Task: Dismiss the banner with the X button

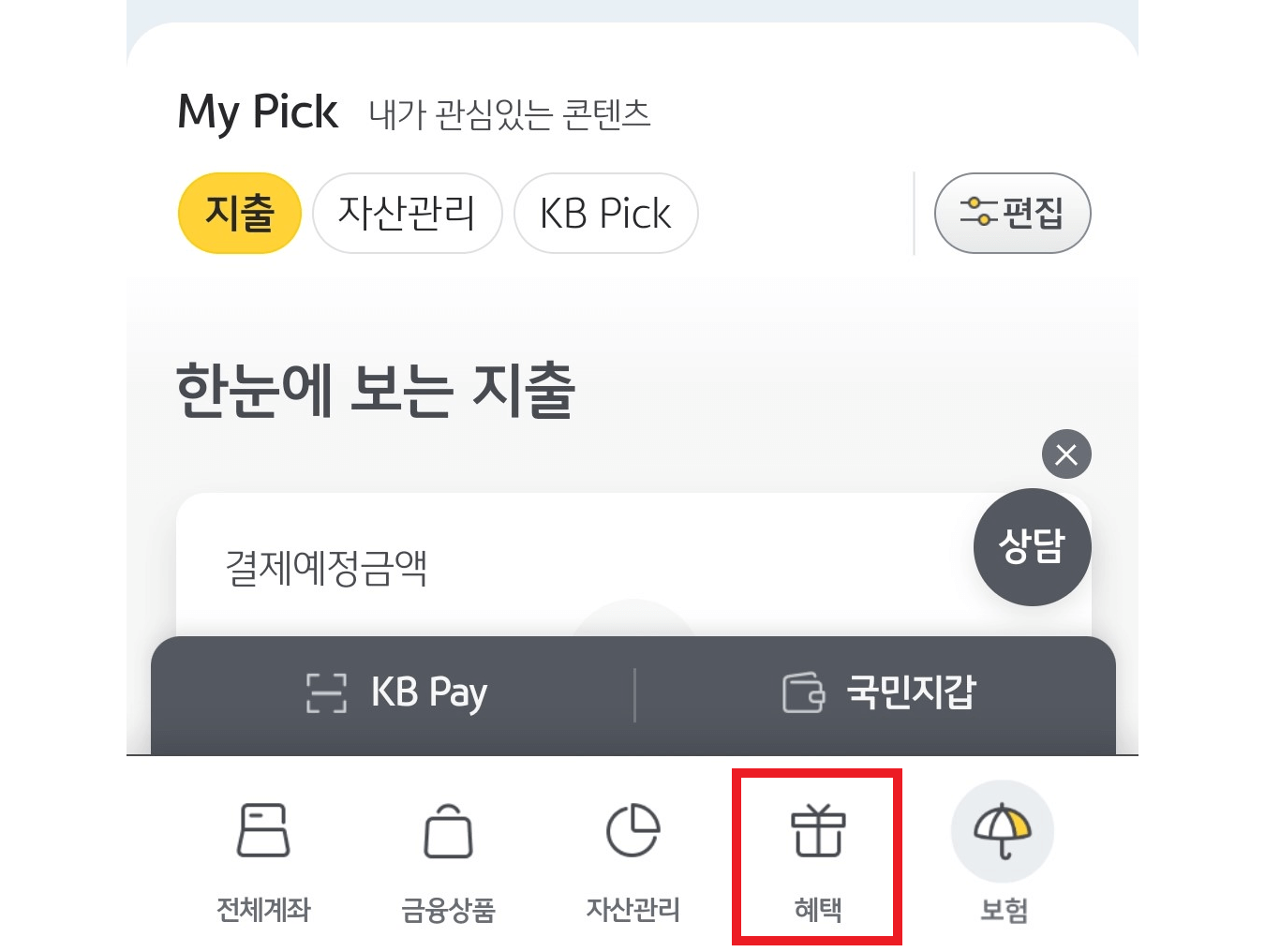Action: tap(1066, 454)
